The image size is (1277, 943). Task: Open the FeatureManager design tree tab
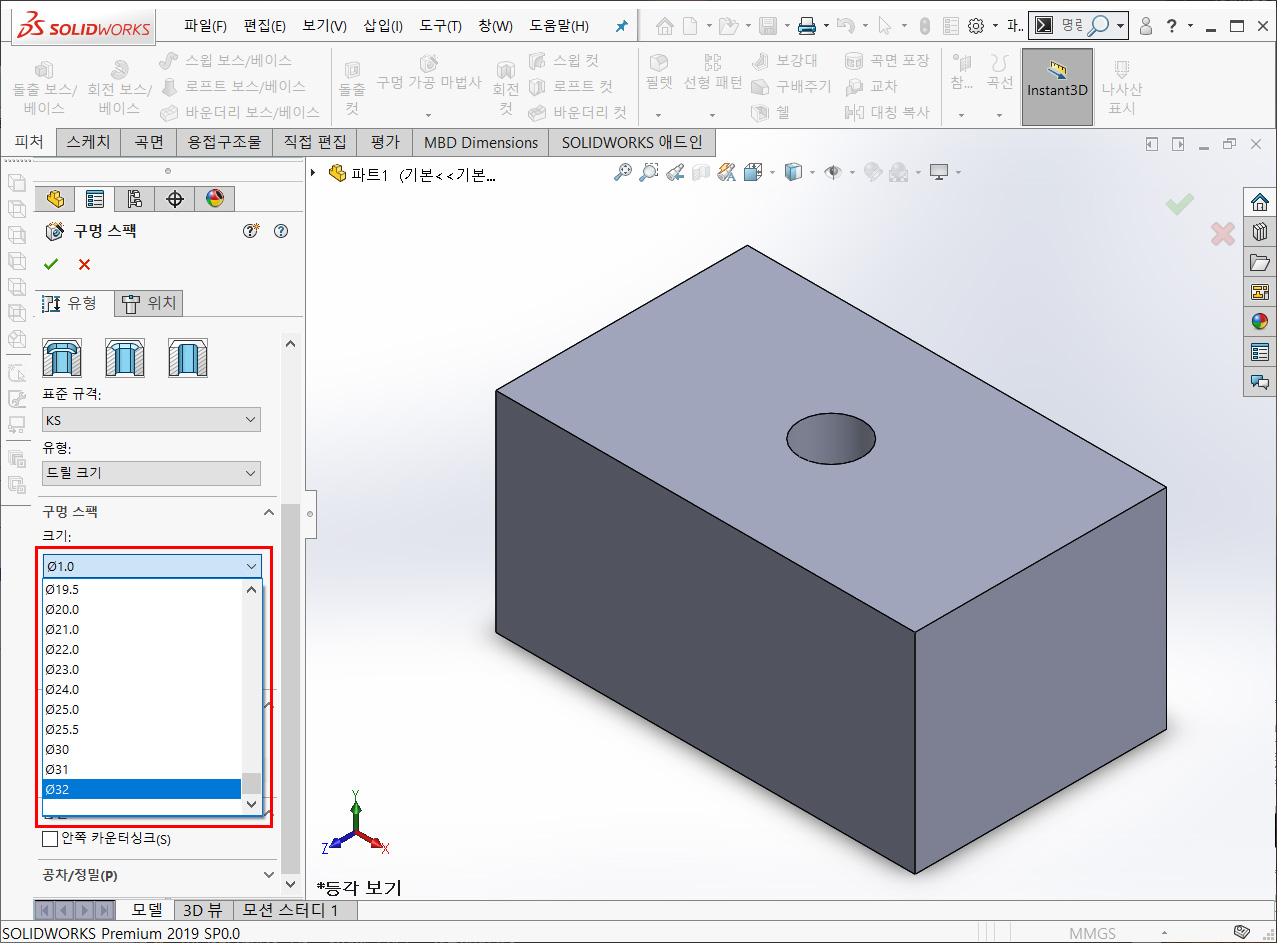click(55, 198)
